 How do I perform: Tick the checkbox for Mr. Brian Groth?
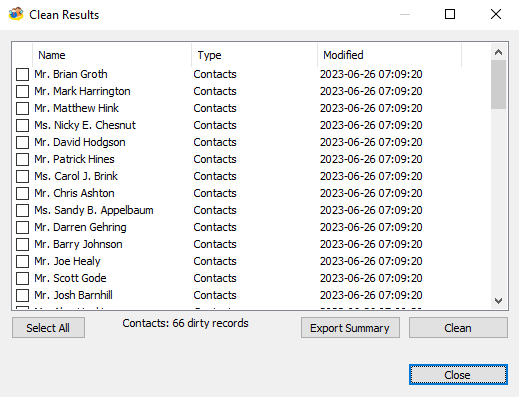(x=22, y=74)
